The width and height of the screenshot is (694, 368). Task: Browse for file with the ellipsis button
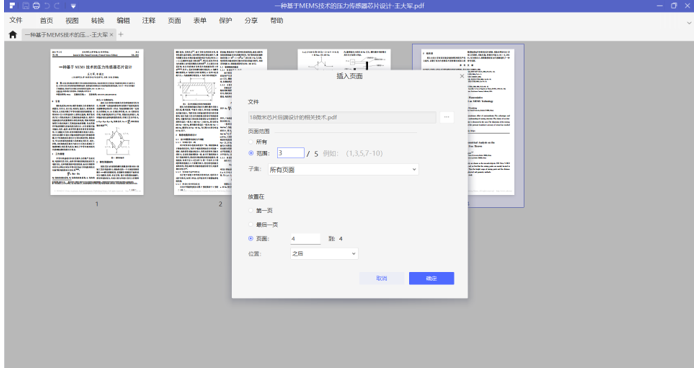pyautogui.click(x=447, y=117)
